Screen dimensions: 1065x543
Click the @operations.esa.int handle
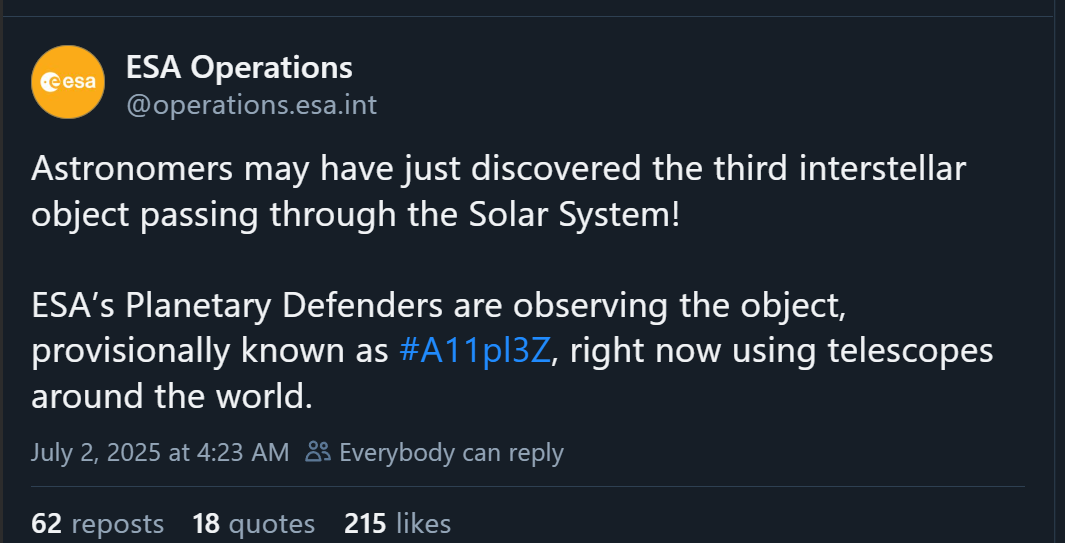click(x=251, y=105)
